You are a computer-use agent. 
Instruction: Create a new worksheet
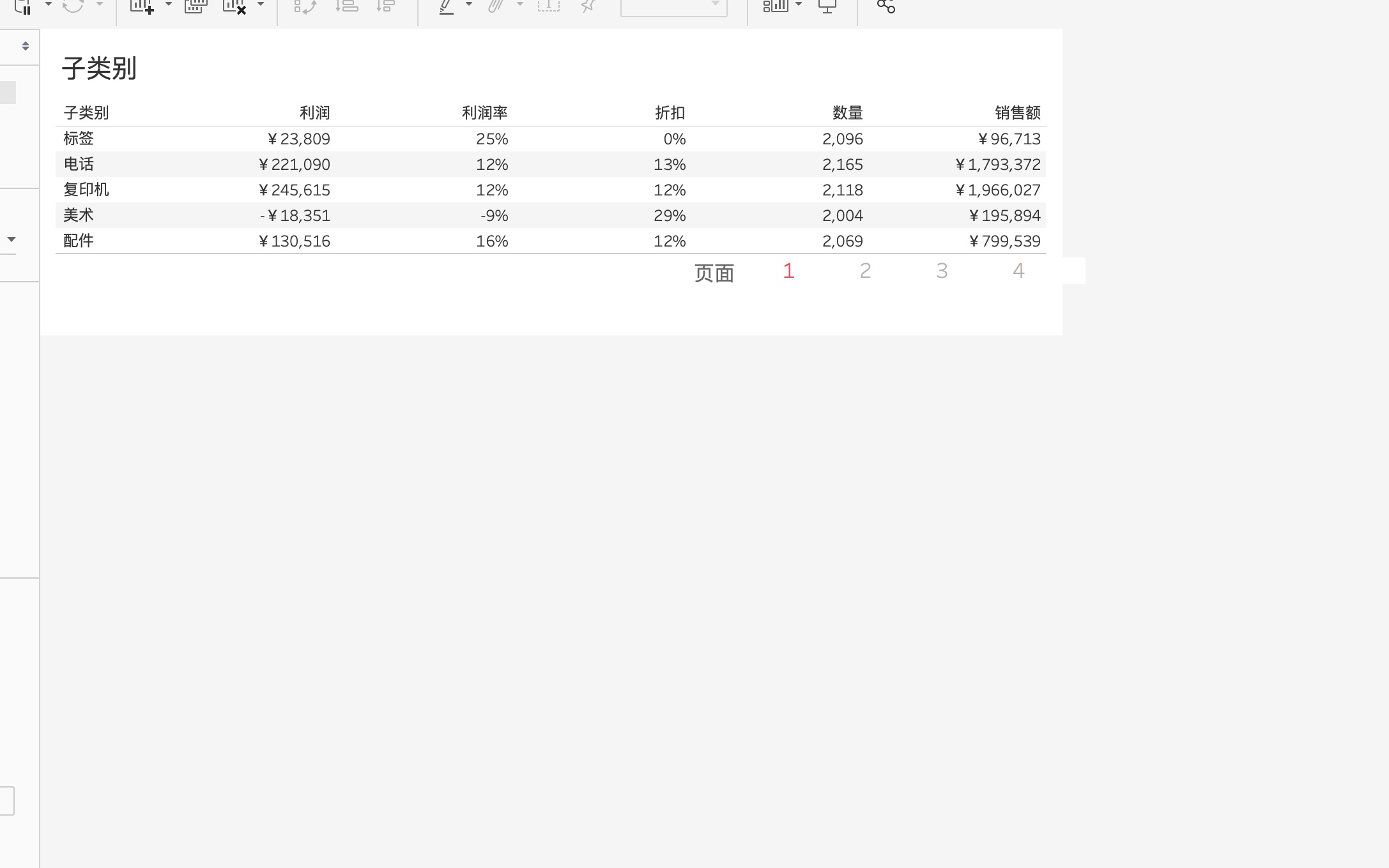pyautogui.click(x=142, y=6)
